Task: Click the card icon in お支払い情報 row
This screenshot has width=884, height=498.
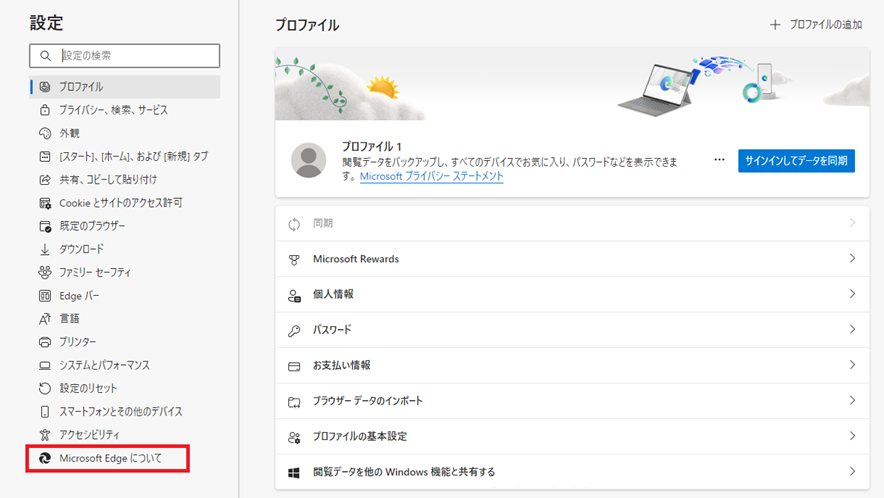Action: point(294,367)
